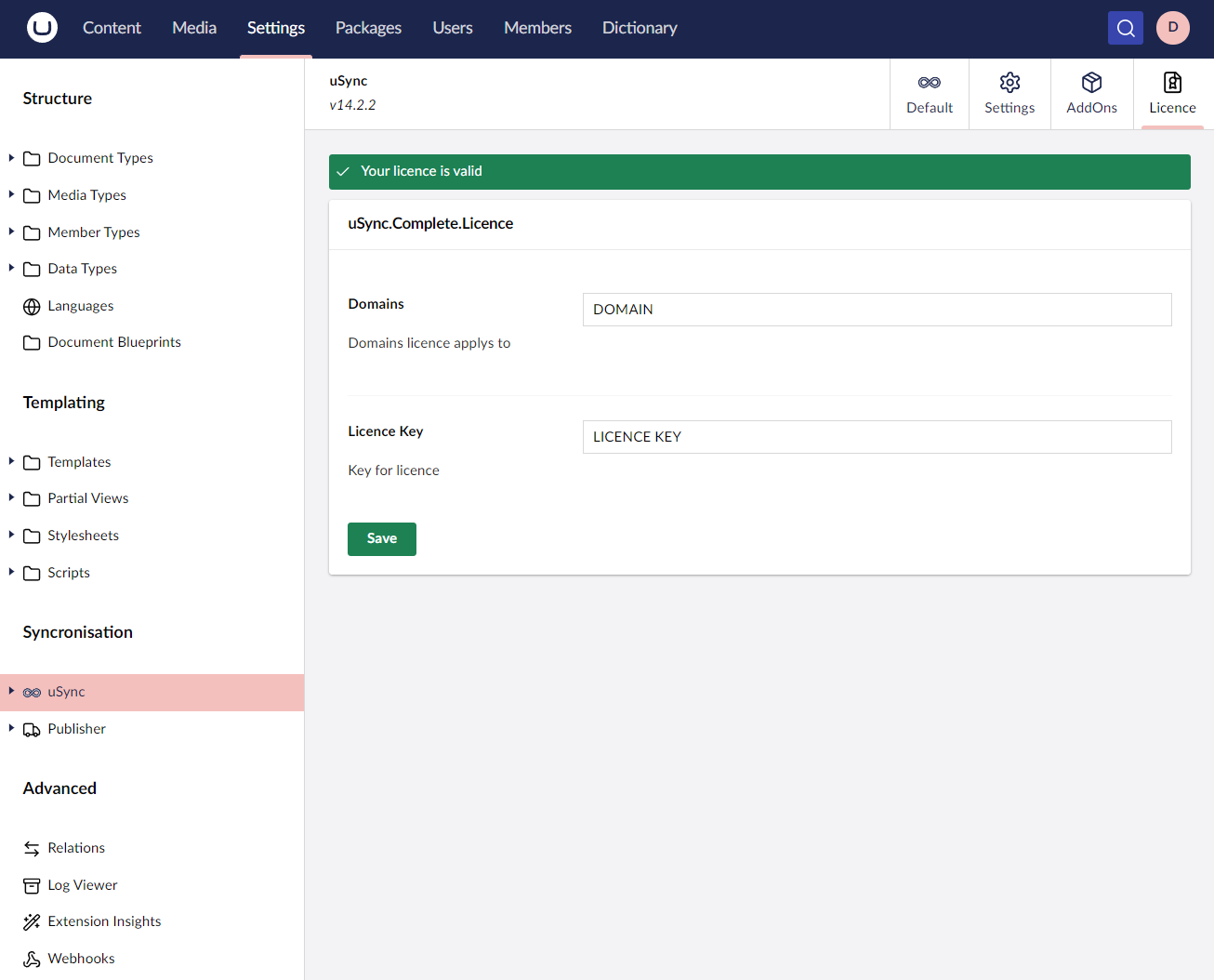This screenshot has width=1214, height=980.
Task: Click the Relations arrows icon
Action: pyautogui.click(x=32, y=848)
